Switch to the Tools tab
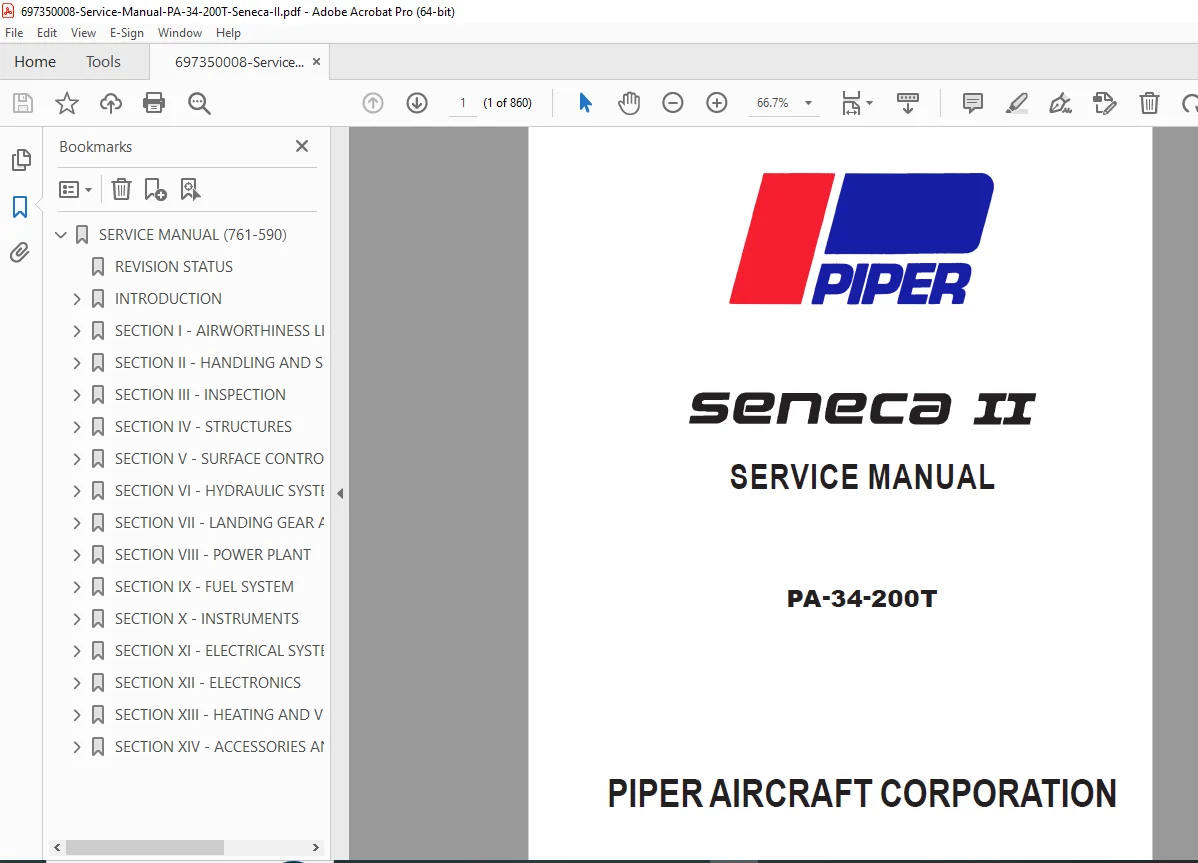 pyautogui.click(x=103, y=62)
